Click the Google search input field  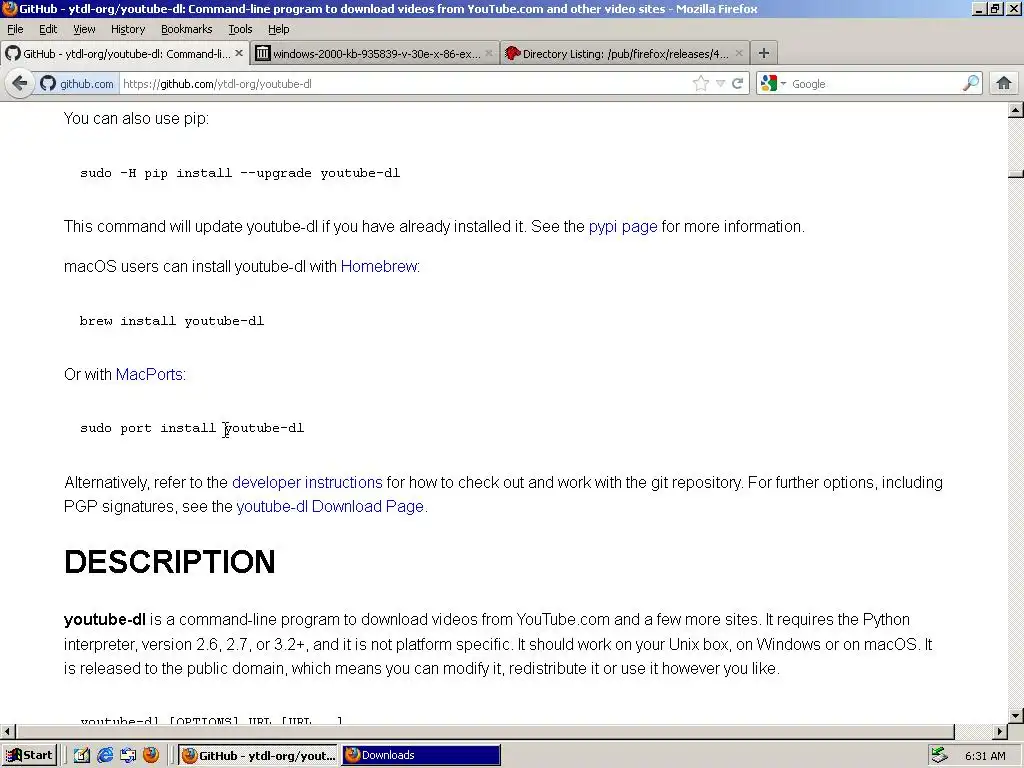pyautogui.click(x=875, y=84)
